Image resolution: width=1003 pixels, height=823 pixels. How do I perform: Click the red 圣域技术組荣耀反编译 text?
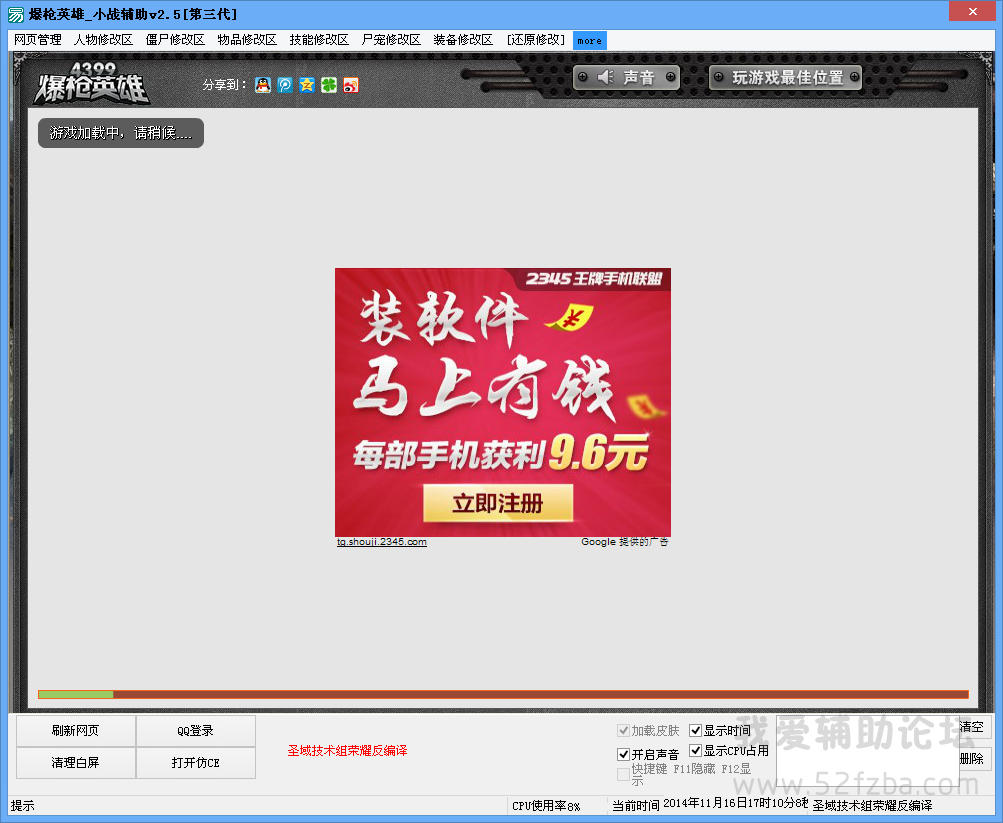(347, 751)
